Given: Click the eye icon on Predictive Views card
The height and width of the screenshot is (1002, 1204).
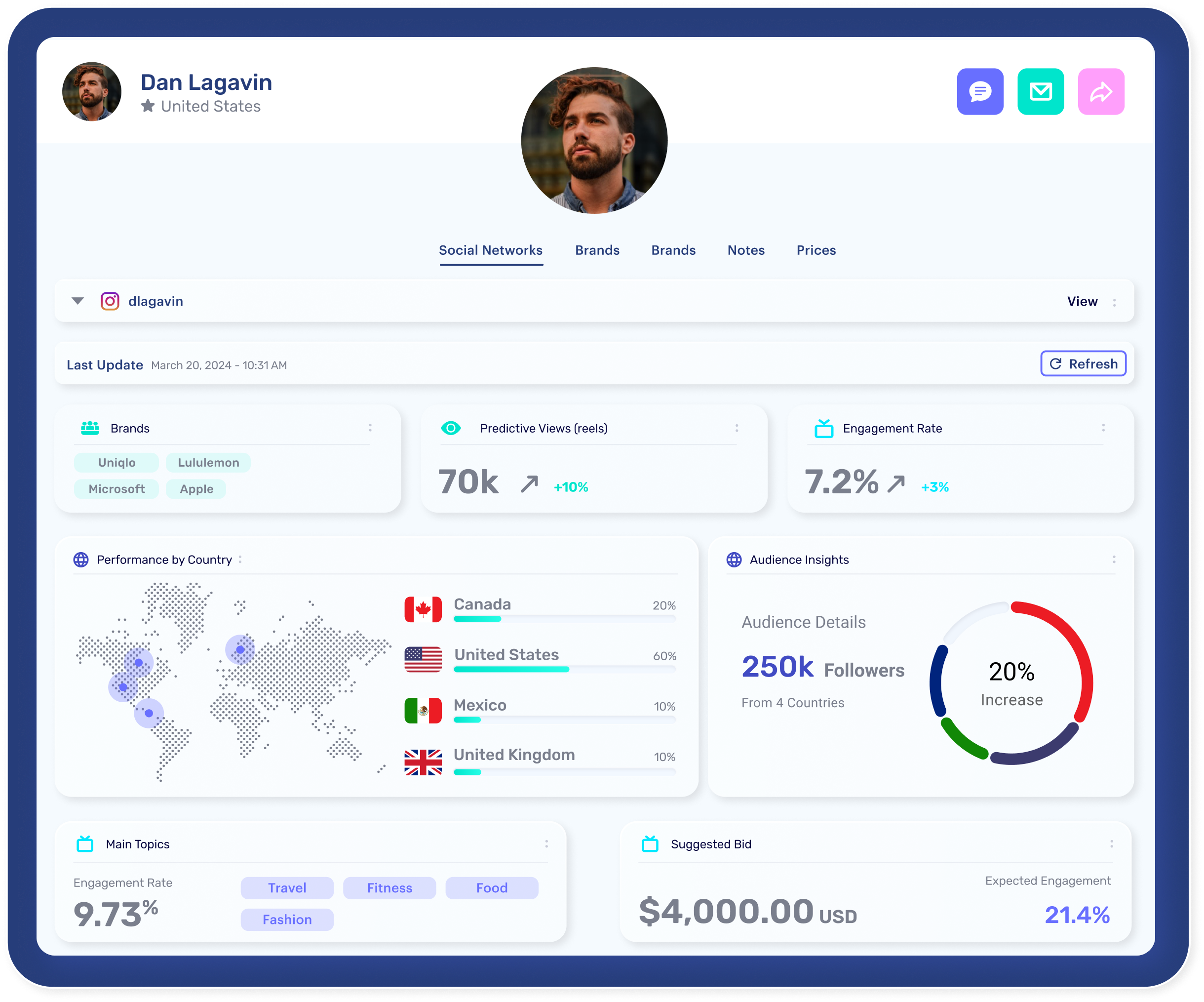Looking at the screenshot, I should (x=452, y=427).
